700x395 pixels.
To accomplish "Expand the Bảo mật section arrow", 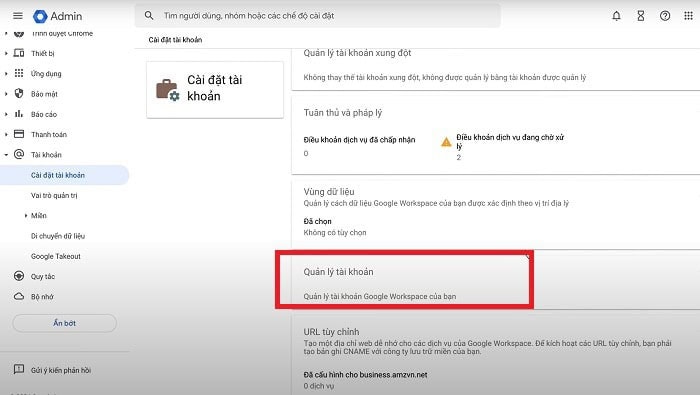I will coord(6,94).
